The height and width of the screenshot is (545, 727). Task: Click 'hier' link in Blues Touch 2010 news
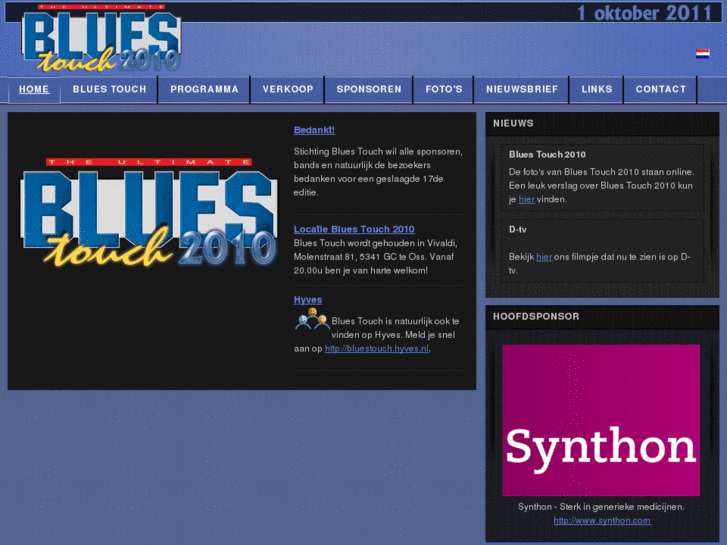click(x=527, y=199)
